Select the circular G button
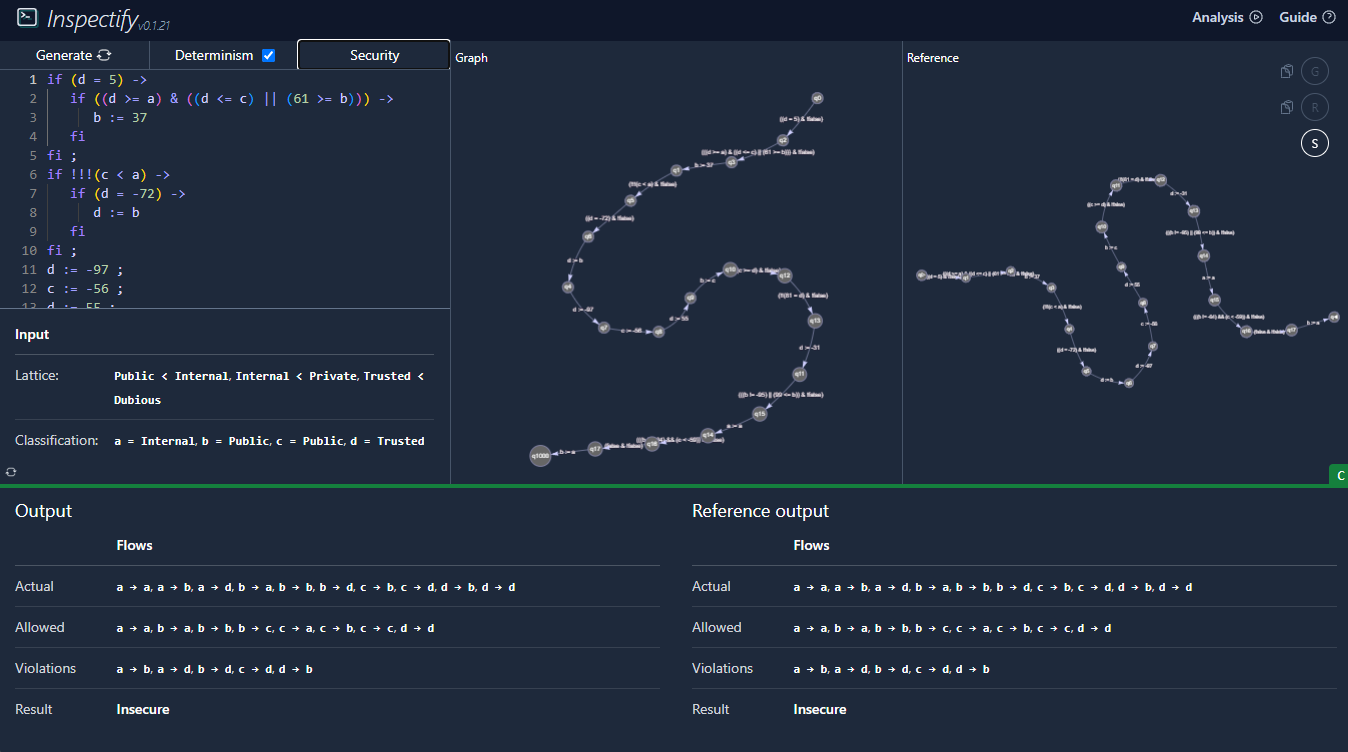The width and height of the screenshot is (1348, 752). 1315,72
